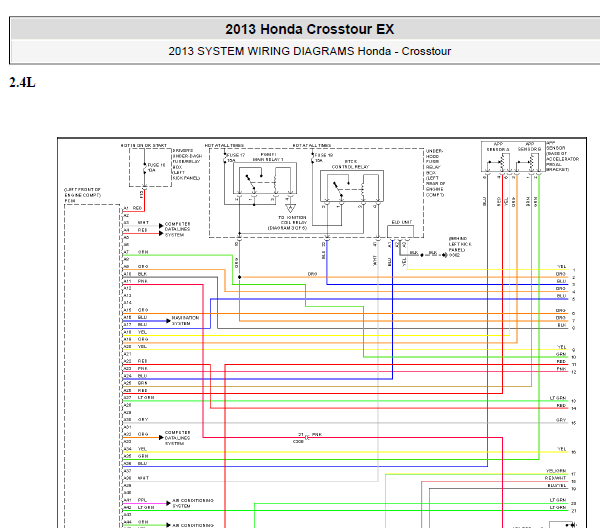Click the A10 BLK pin label
Screen dimensions: 600x528
coord(135,274)
